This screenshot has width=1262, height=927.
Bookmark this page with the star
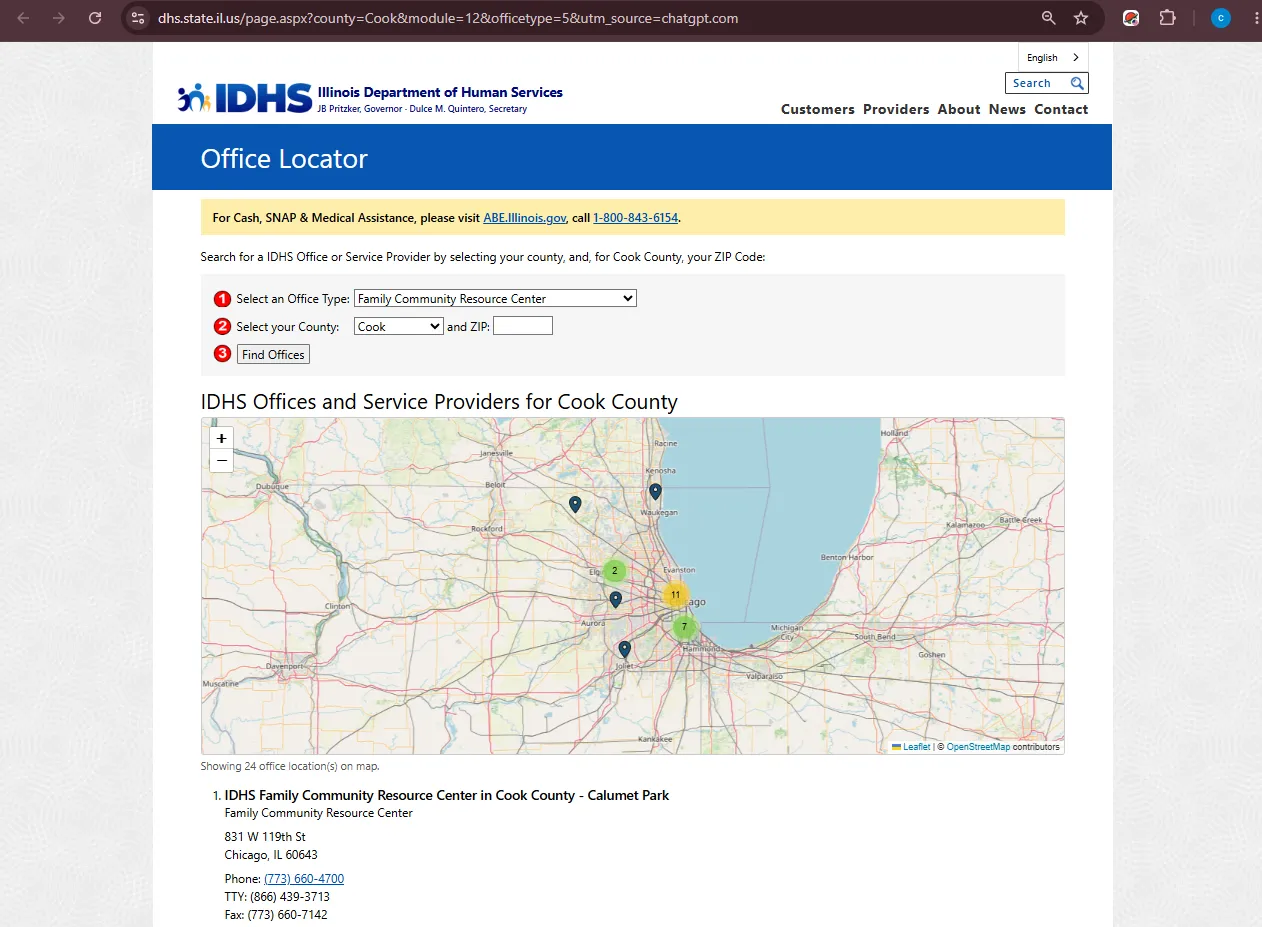[1081, 18]
